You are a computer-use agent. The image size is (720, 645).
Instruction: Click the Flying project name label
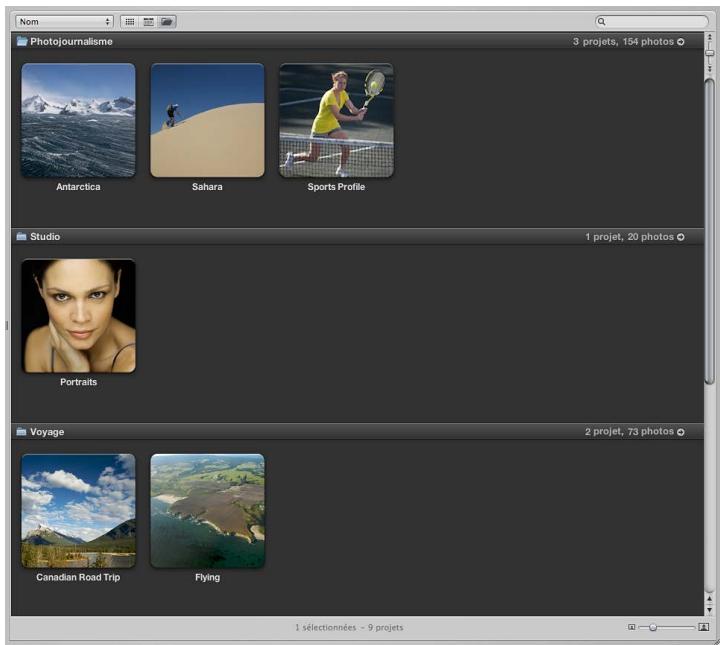tap(208, 577)
